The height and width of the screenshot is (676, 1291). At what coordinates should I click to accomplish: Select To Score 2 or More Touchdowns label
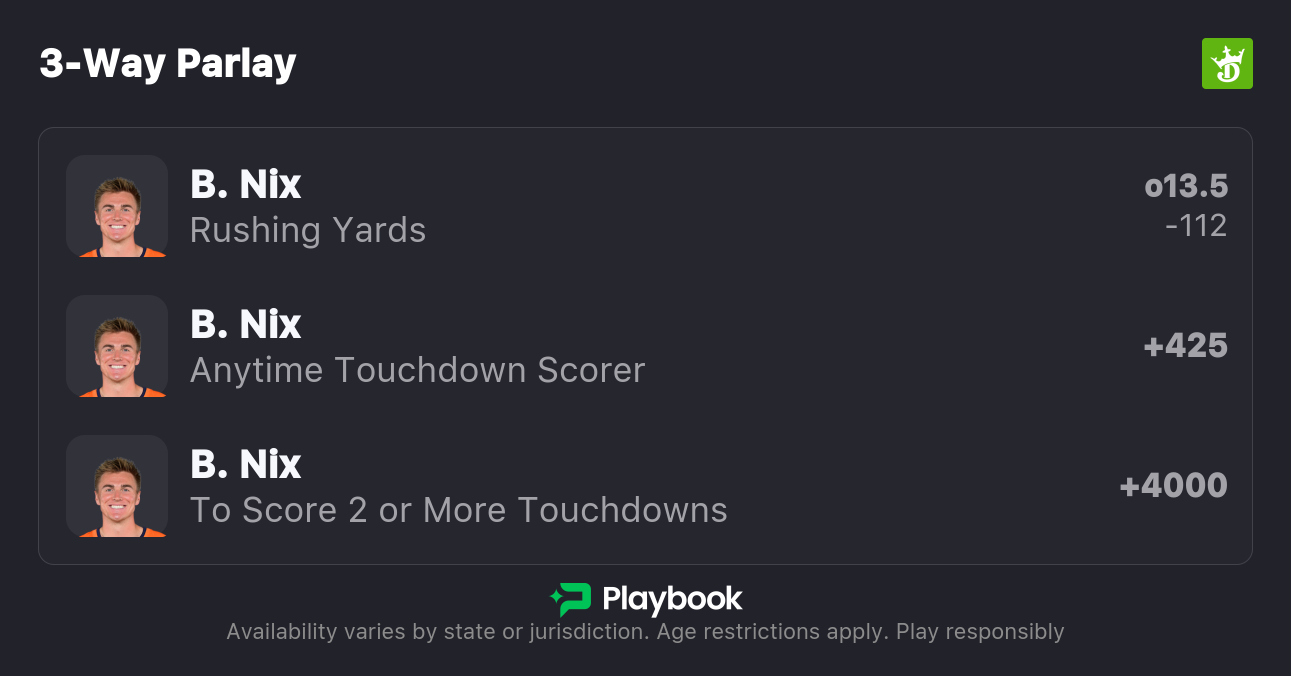[x=458, y=511]
